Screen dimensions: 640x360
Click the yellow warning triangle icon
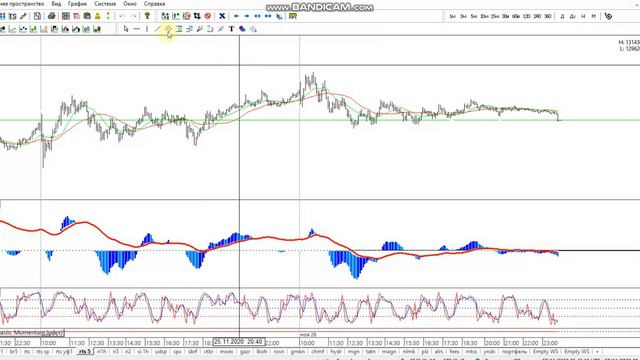coord(98,16)
